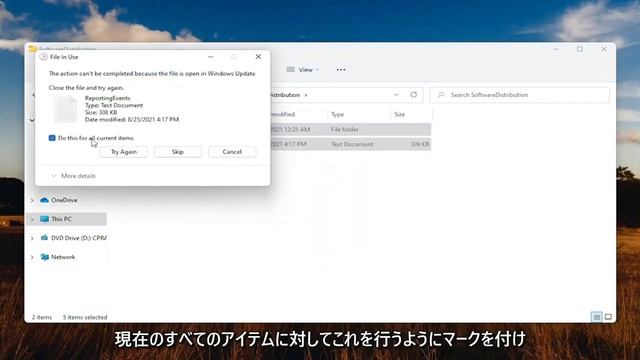The height and width of the screenshot is (360, 640).
Task: Minimize the File In Use dialog
Action: [x=211, y=57]
